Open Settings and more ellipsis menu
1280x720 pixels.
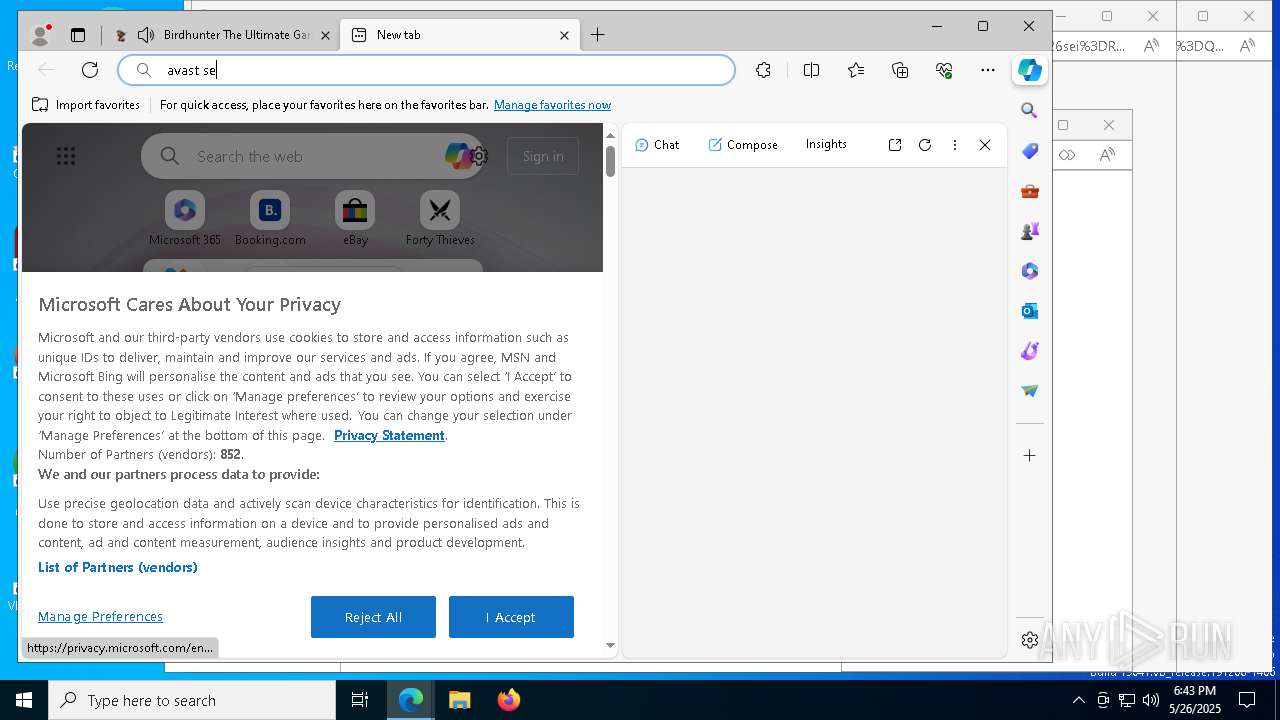coord(988,70)
